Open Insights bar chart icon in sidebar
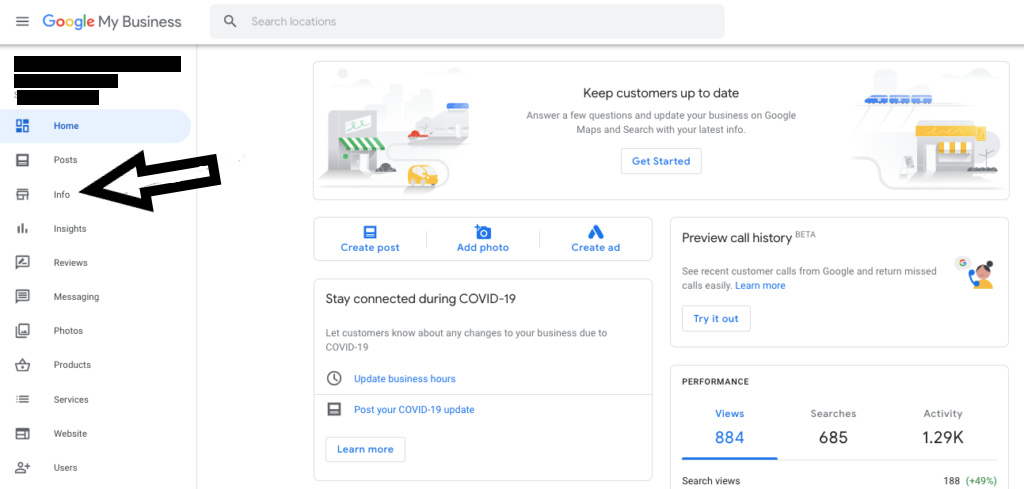Viewport: 1024px width, 489px height. click(22, 229)
